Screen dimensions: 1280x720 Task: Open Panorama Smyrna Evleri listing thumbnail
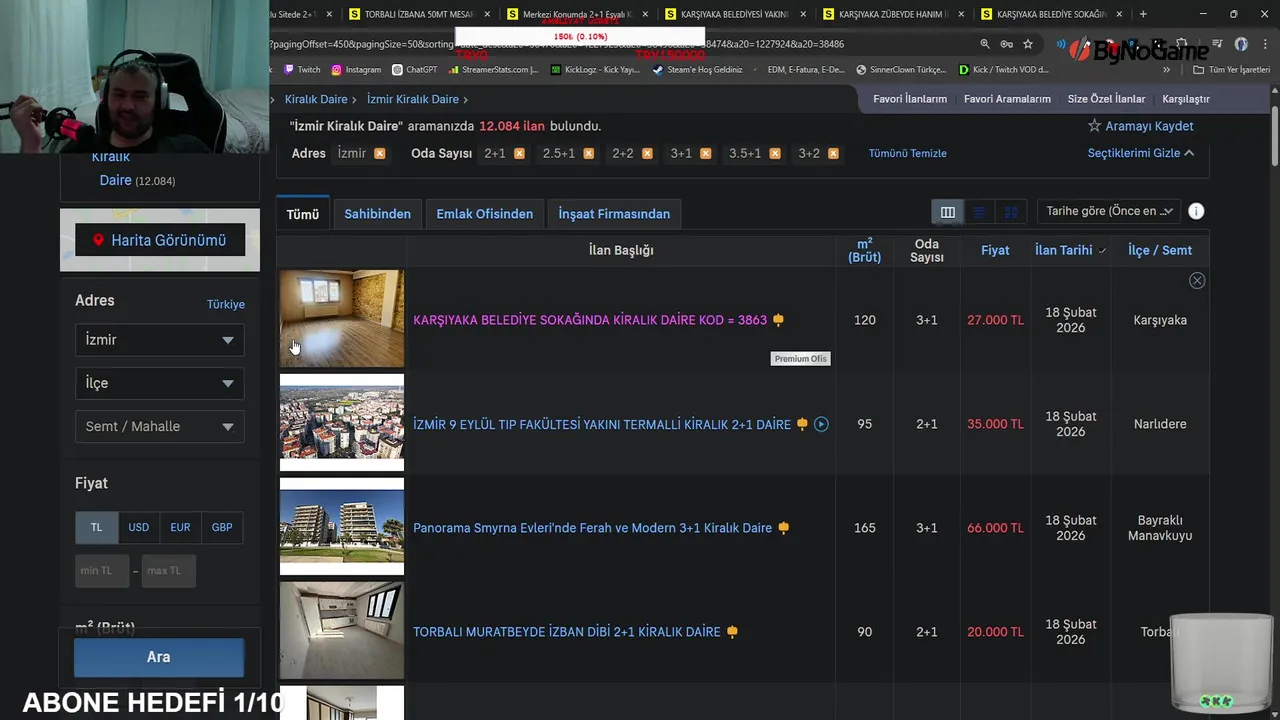342,526
